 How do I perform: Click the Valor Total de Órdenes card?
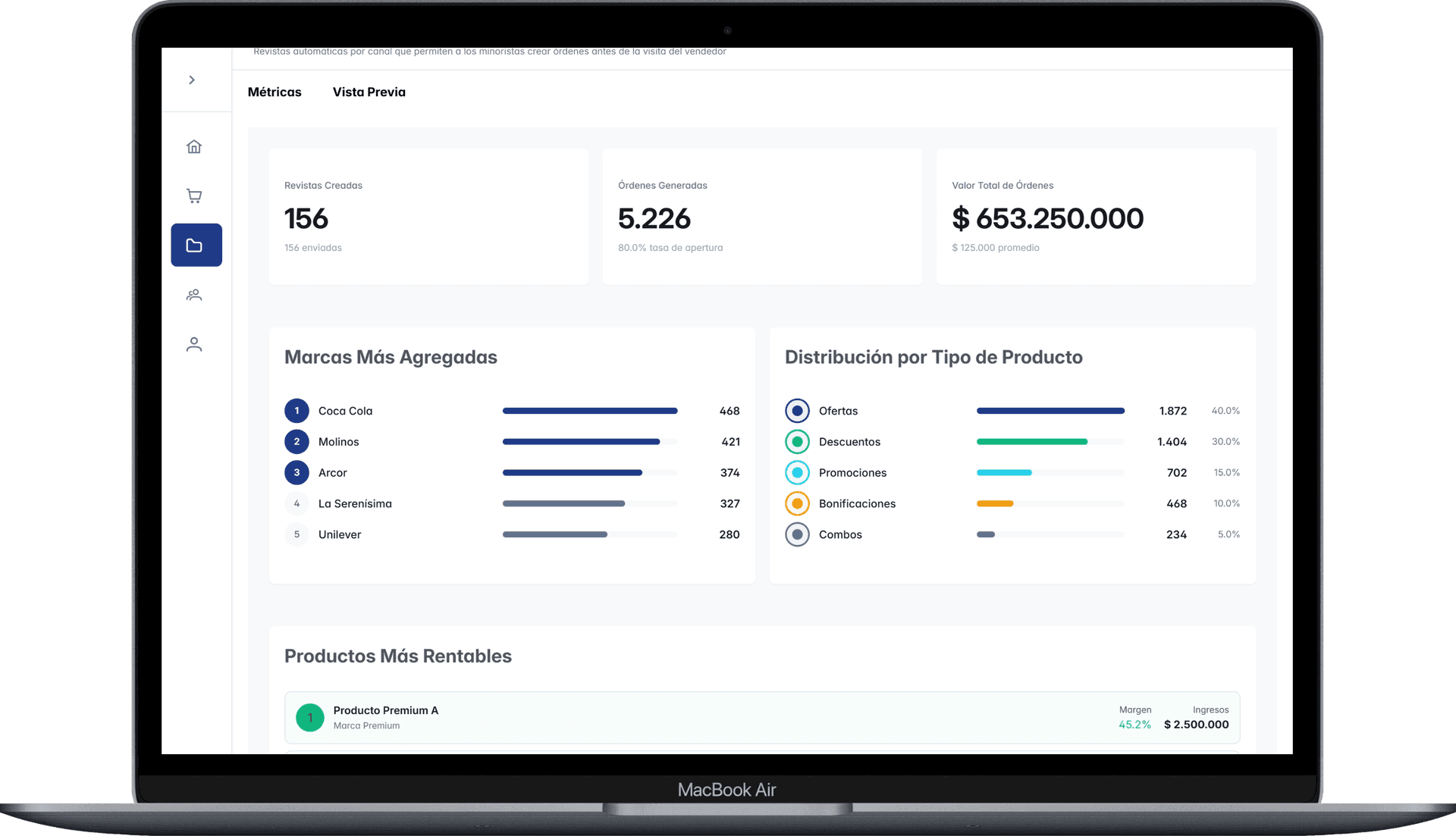coord(1095,217)
